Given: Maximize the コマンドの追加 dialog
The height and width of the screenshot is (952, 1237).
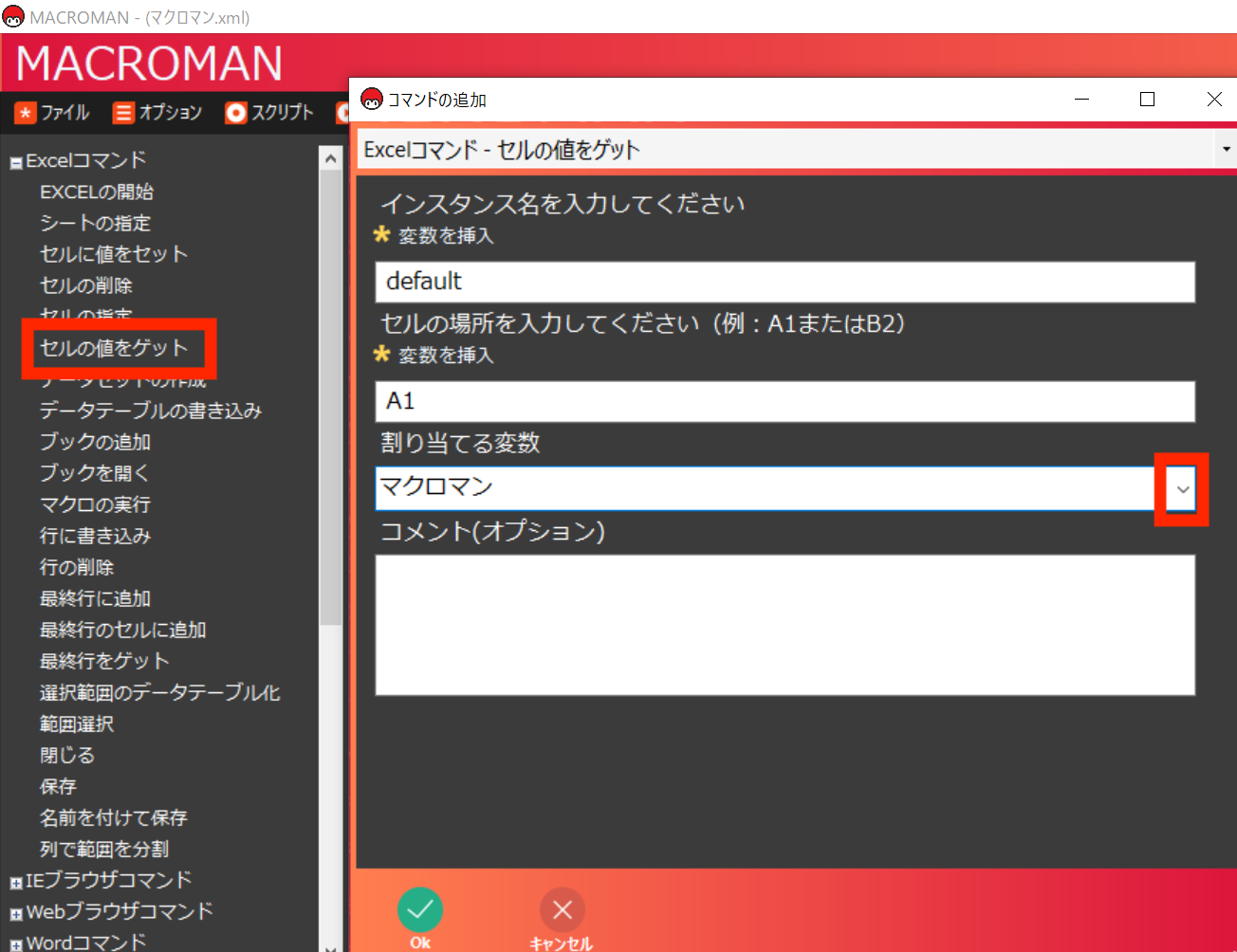Looking at the screenshot, I should tap(1147, 100).
